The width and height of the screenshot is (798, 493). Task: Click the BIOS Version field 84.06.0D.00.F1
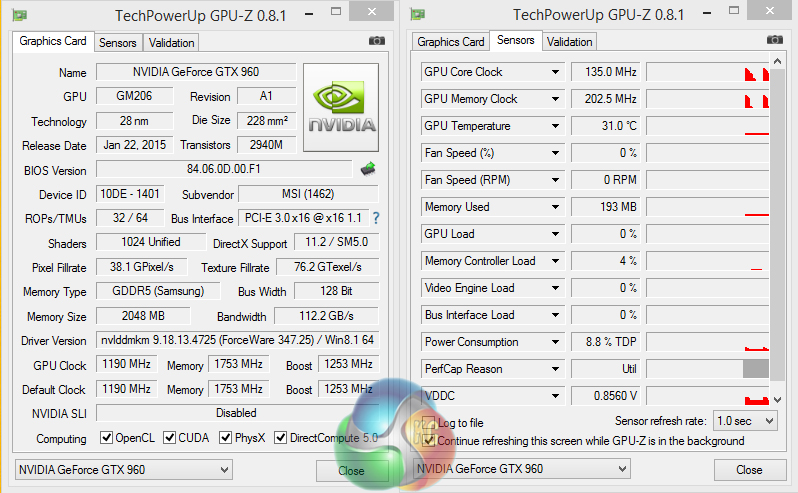(224, 169)
